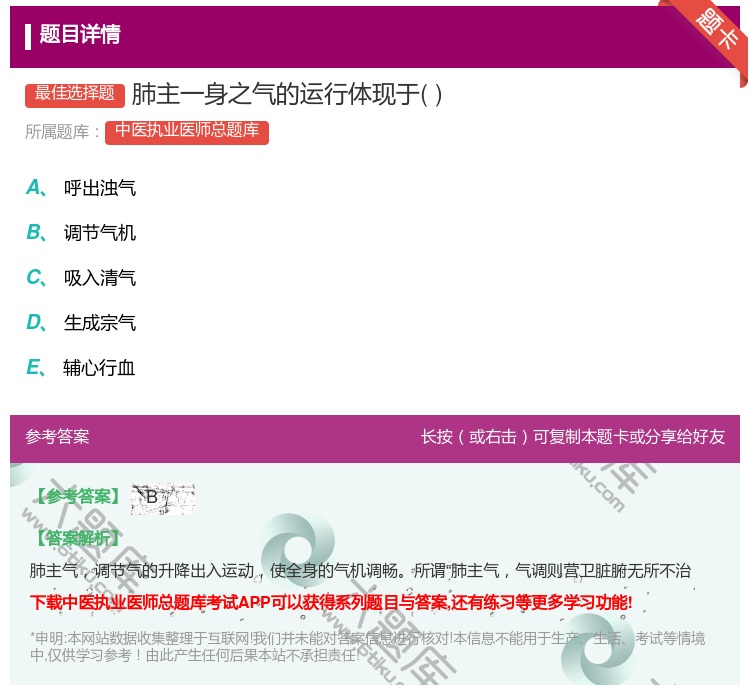Select option C 吸入清气
750x685 pixels.
pos(81,277)
